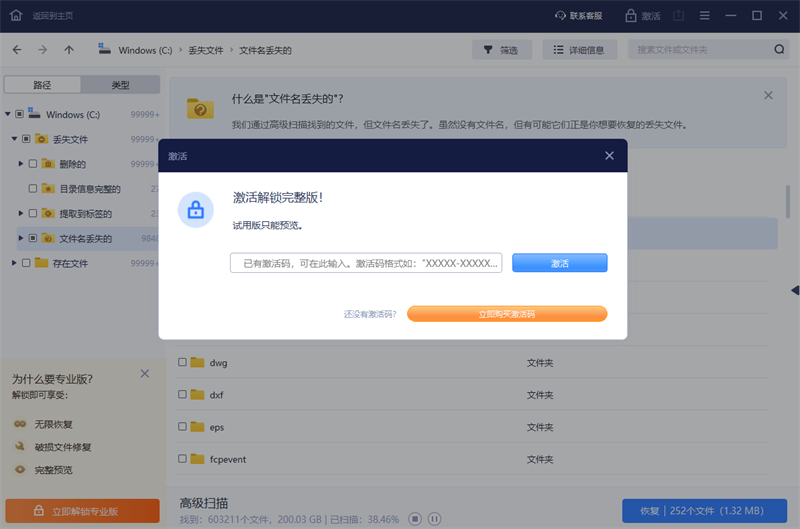Check the 存在文件 checkbox
Screen dimensions: 800x529
click(26, 263)
